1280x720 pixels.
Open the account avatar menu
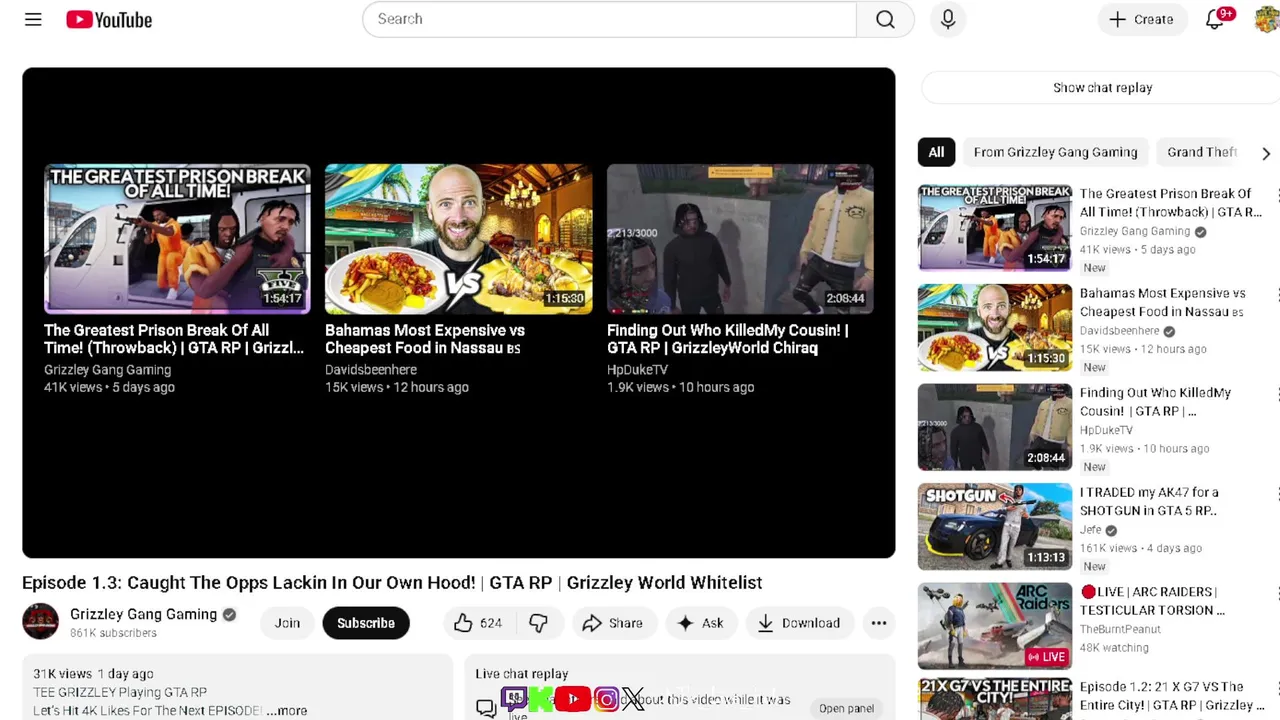pos(1267,19)
